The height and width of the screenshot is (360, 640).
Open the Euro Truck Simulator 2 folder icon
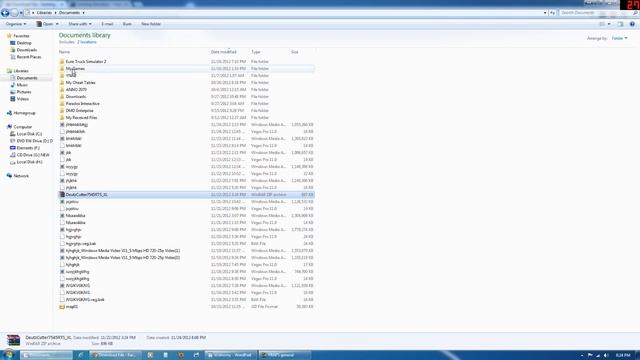pos(62,62)
